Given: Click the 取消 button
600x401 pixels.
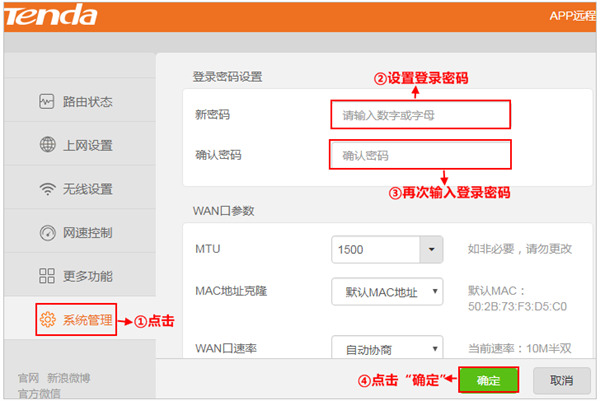Looking at the screenshot, I should (560, 380).
